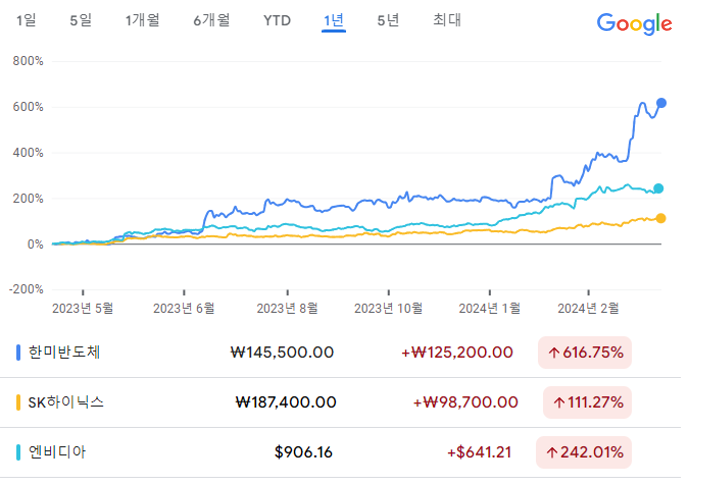Open the SK하이닉스 stock row
Image resolution: width=702 pixels, height=487 pixels.
click(x=340, y=402)
